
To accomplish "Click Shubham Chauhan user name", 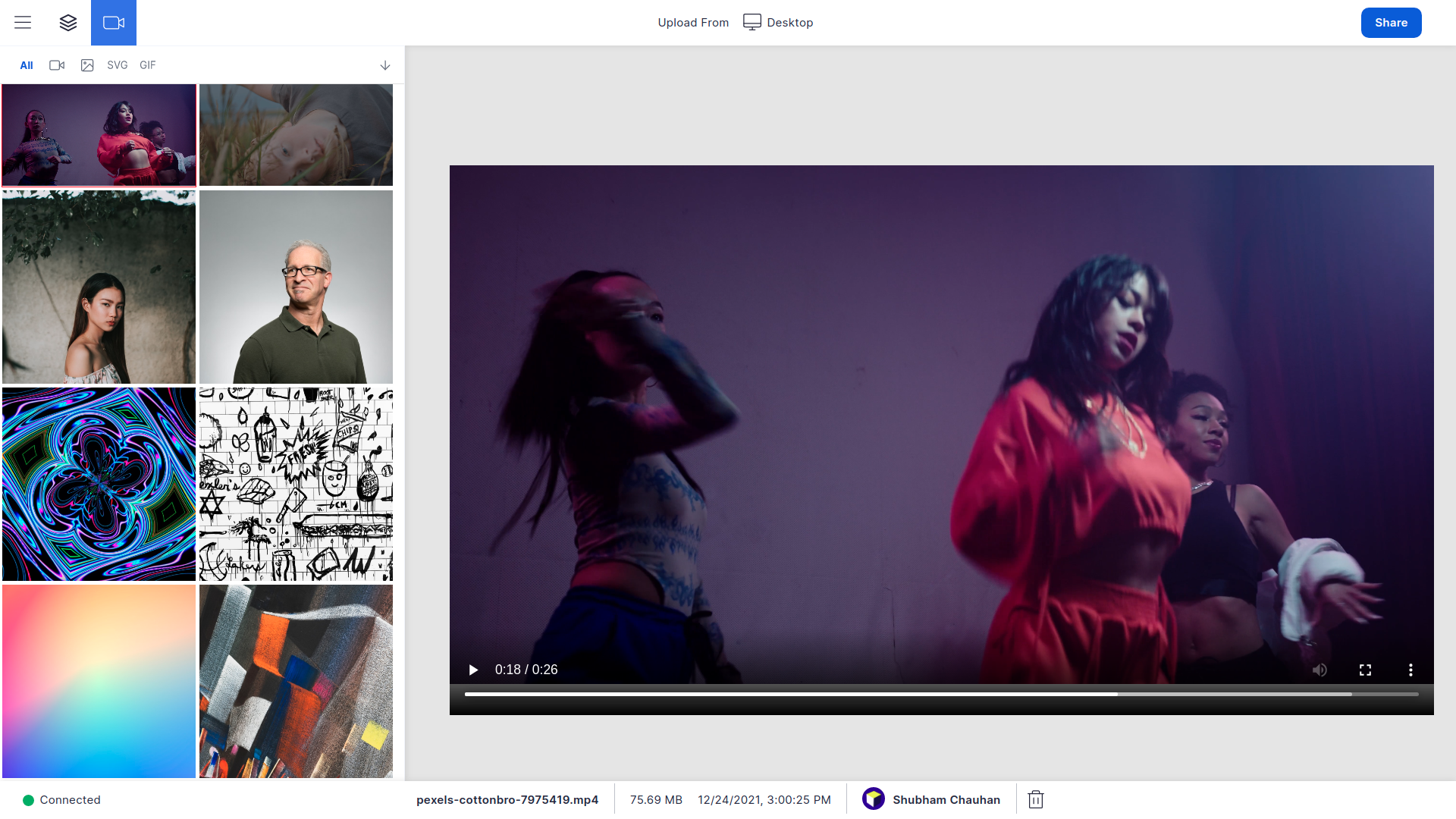I will tap(946, 799).
